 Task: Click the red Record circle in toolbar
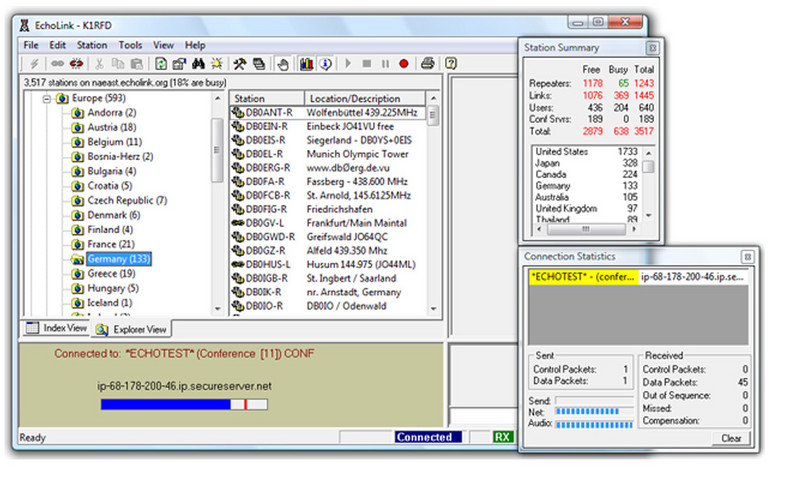[404, 64]
